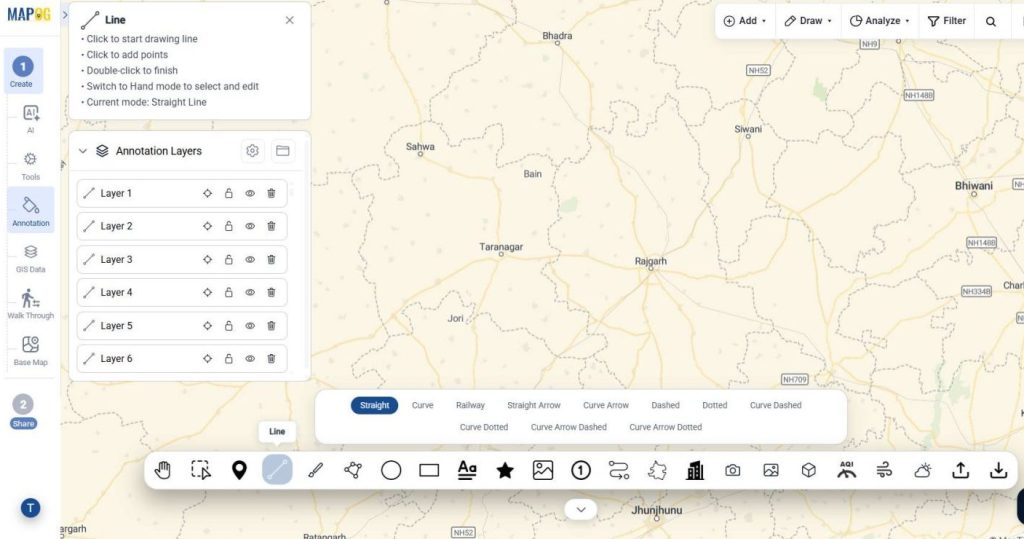Image resolution: width=1024 pixels, height=539 pixels.
Task: Switch to Curve line mode
Action: (423, 405)
